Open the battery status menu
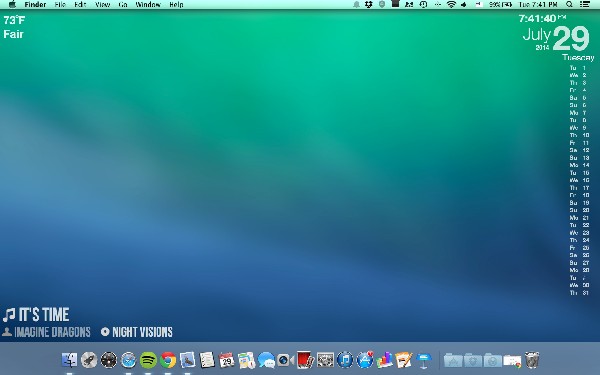Image resolution: width=600 pixels, height=375 pixels. [x=501, y=5]
